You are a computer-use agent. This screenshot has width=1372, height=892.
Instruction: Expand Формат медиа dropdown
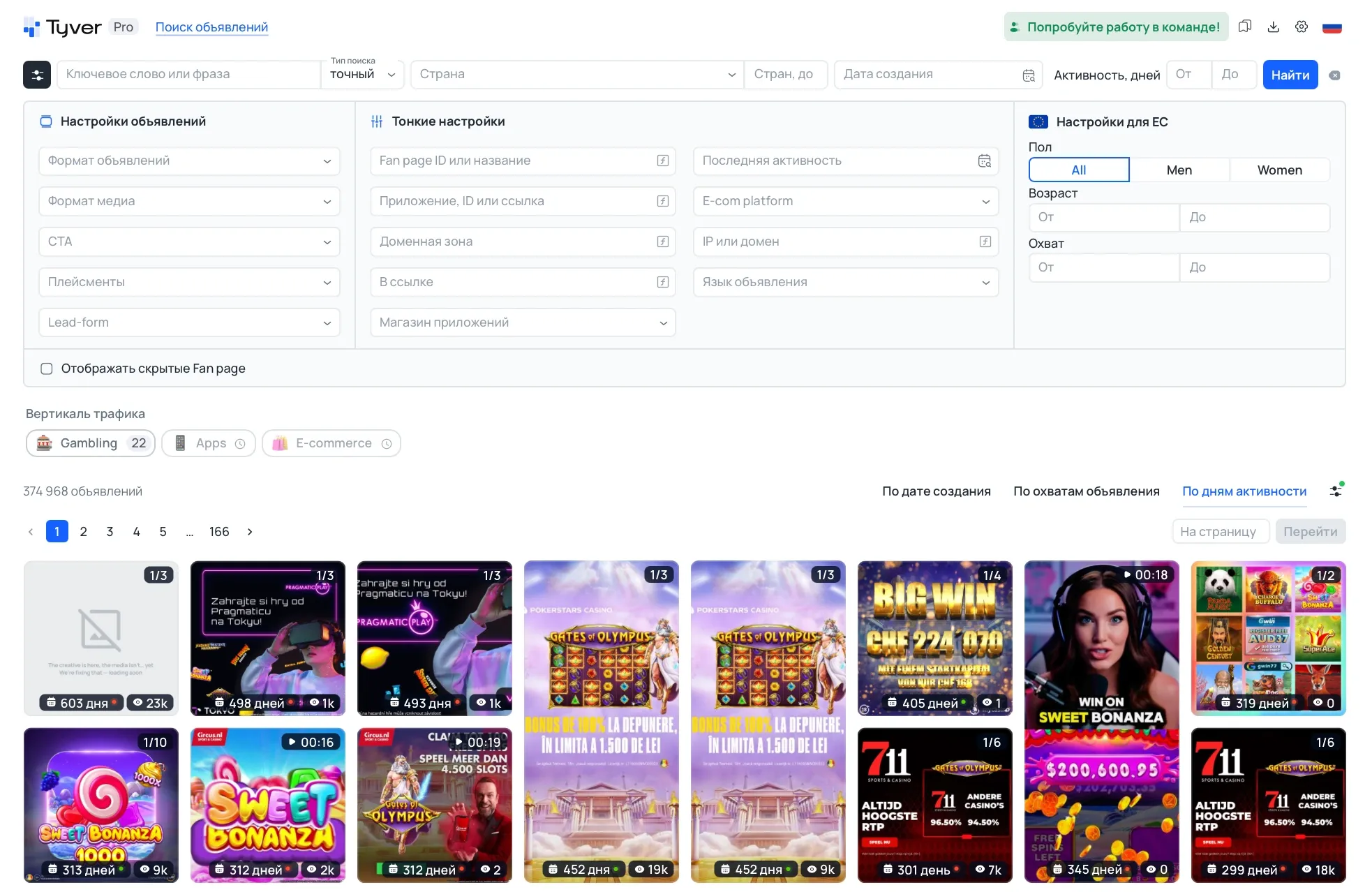189,201
